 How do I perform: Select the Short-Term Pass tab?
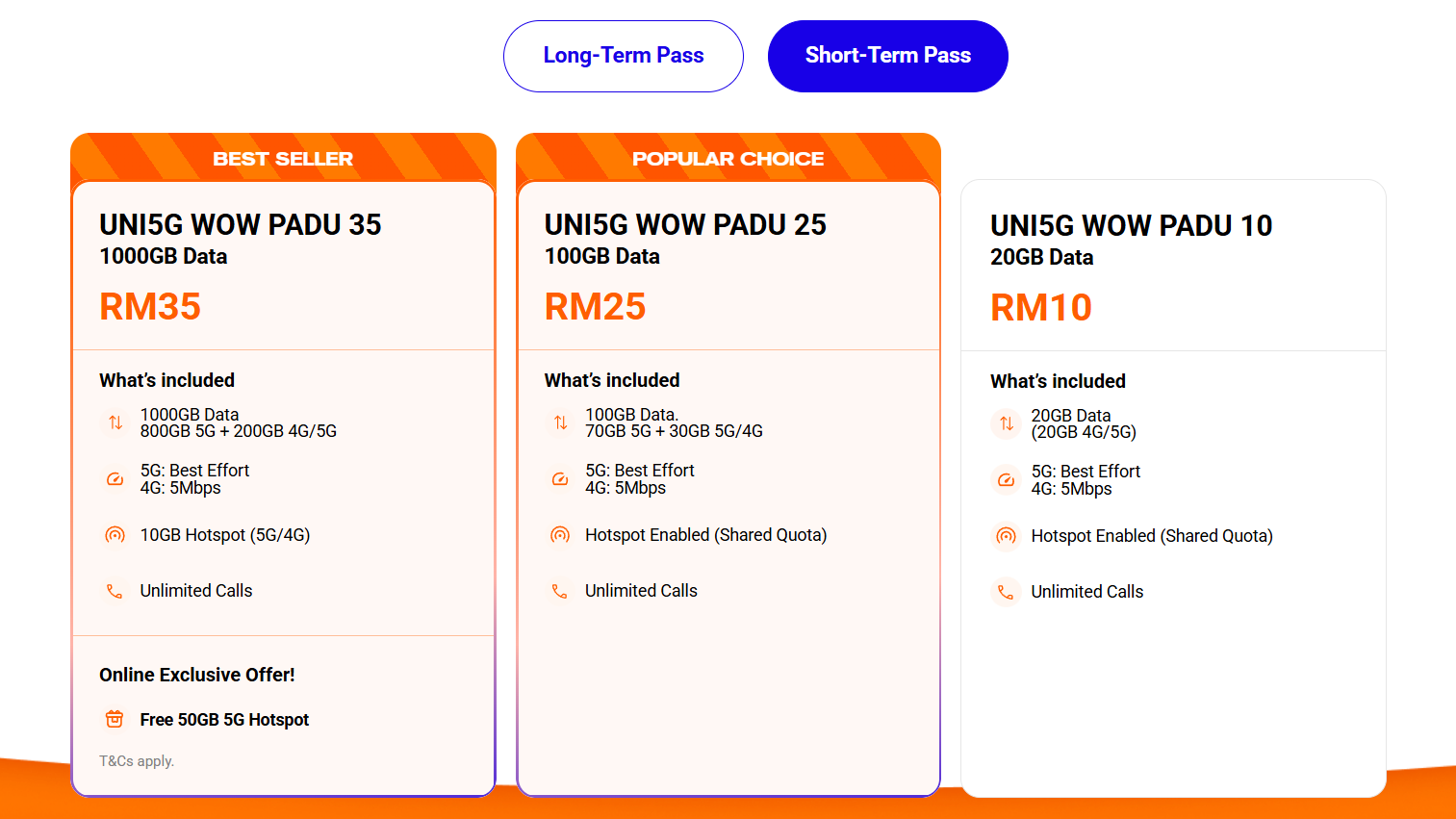[x=887, y=56]
